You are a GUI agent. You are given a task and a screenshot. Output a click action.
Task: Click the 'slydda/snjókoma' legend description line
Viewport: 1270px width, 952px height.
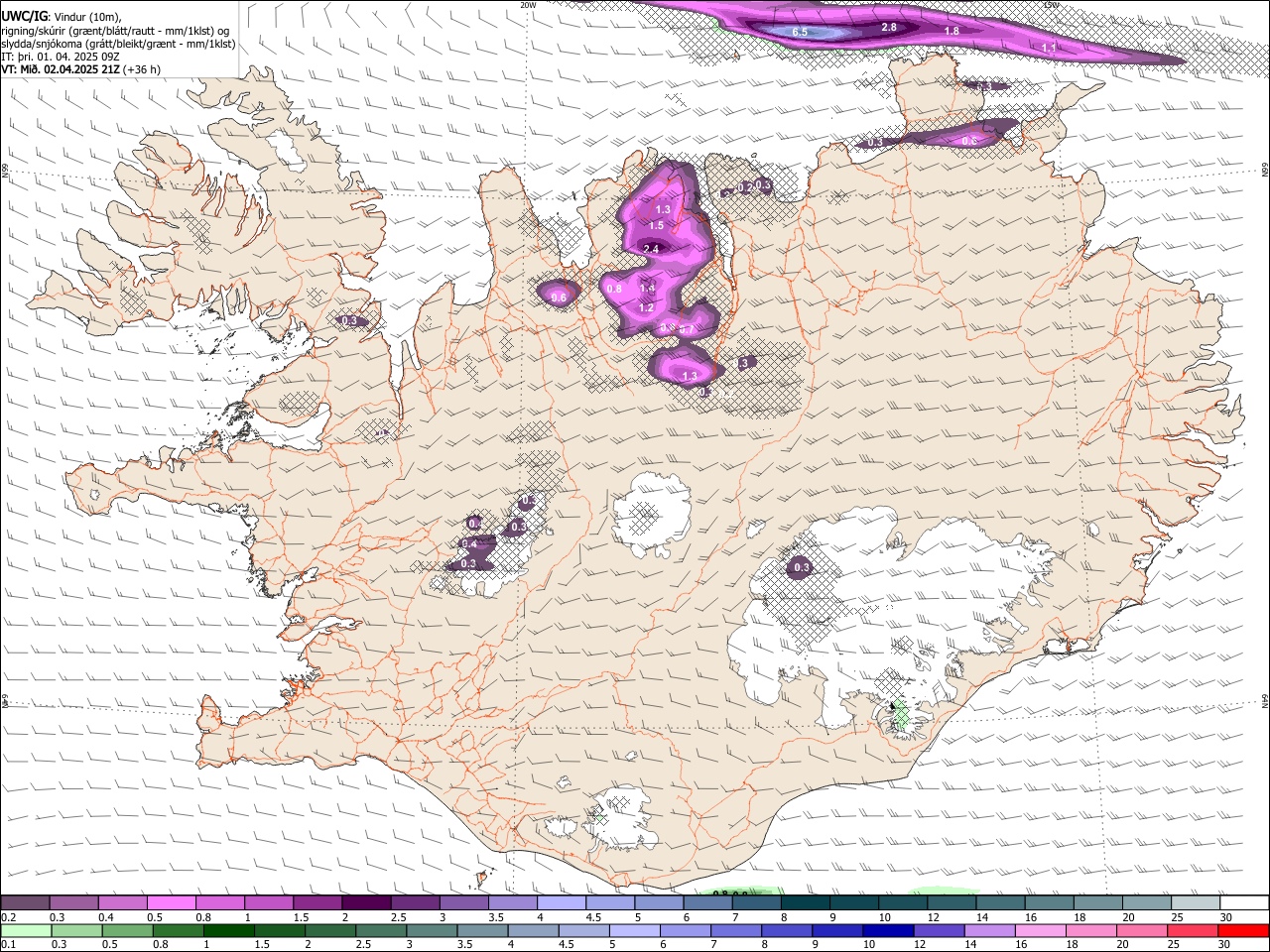pos(118,44)
